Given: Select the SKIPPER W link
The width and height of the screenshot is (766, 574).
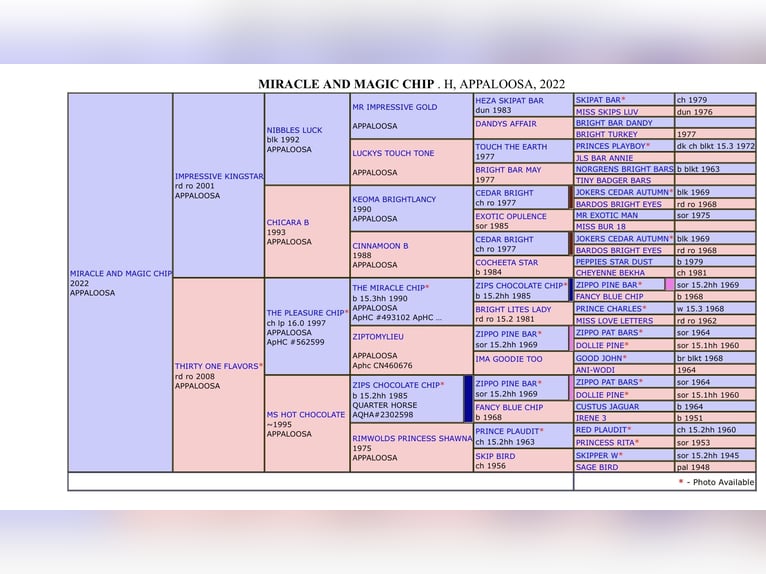Looking at the screenshot, I should pyautogui.click(x=597, y=455).
